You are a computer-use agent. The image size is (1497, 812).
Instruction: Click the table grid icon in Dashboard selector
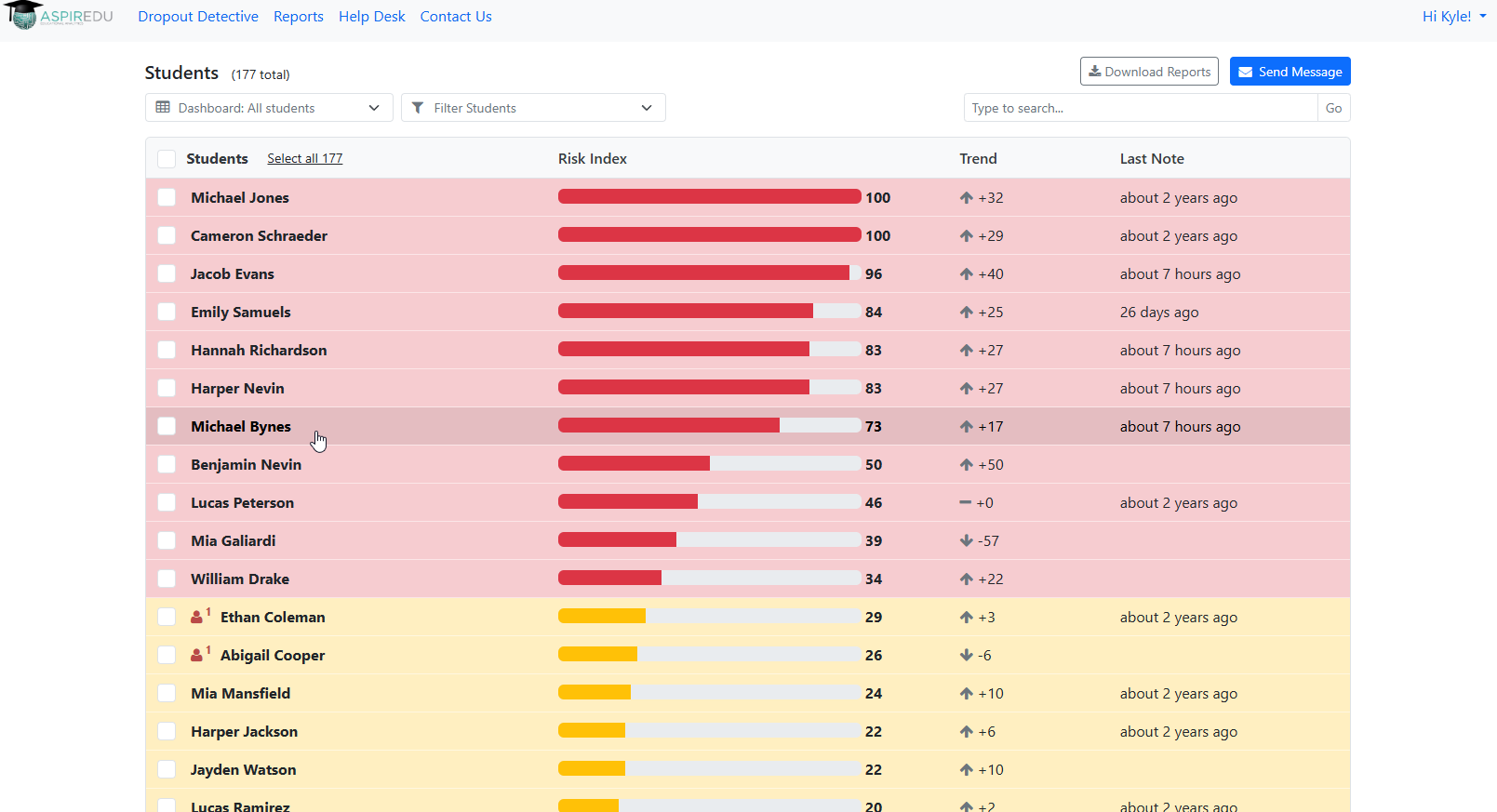point(163,107)
